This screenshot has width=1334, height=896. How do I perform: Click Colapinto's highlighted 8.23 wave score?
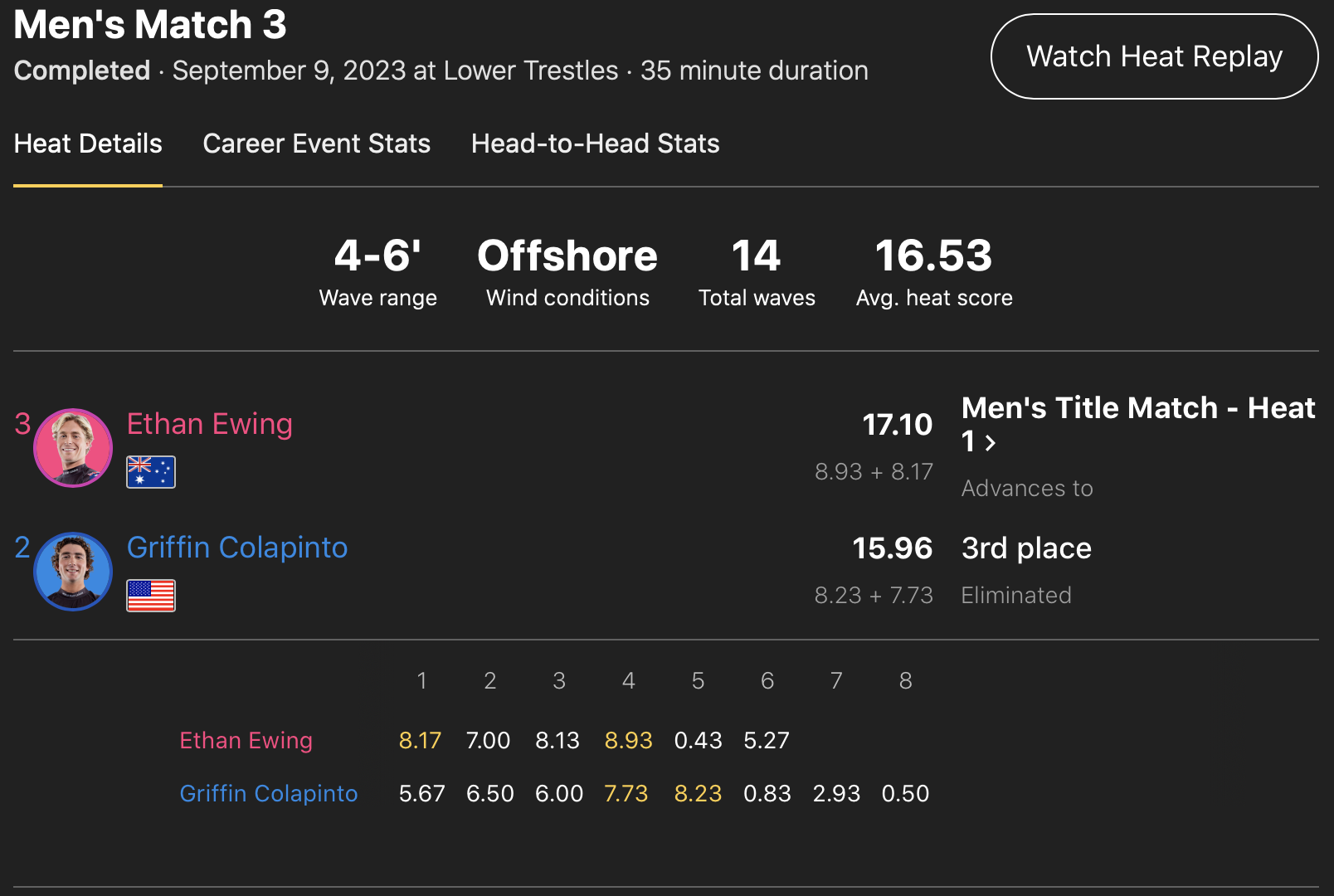(698, 793)
